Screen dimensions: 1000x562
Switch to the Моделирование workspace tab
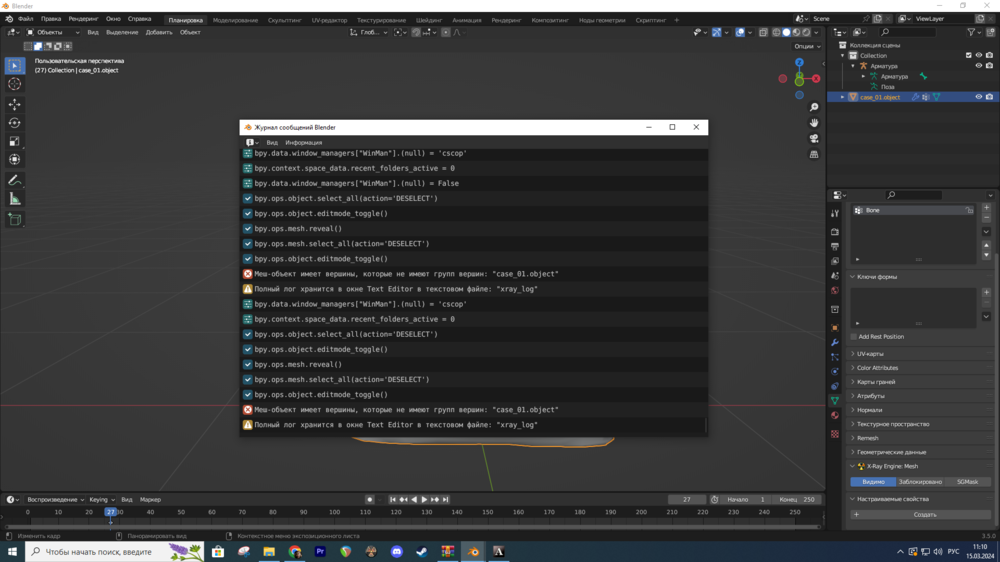pos(235,20)
